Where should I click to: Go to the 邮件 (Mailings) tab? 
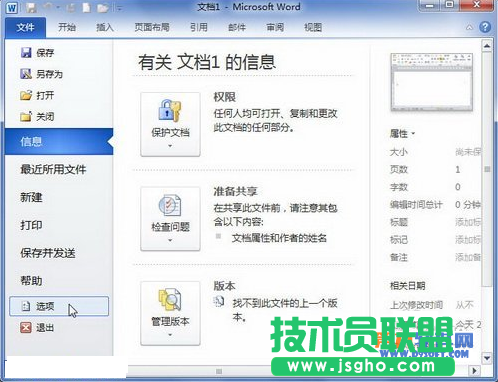237,27
